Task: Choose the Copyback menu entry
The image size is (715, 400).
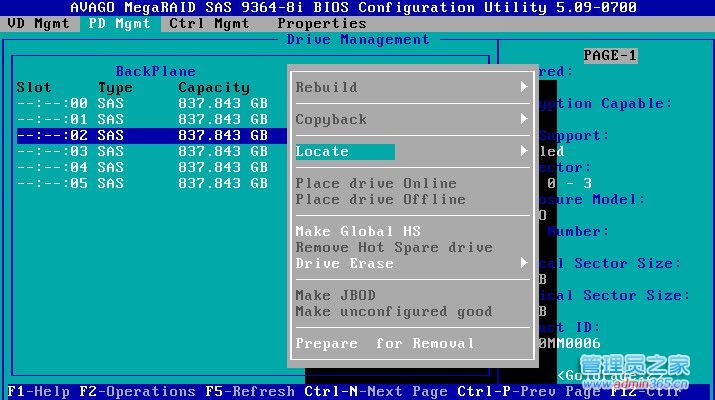Action: click(331, 119)
